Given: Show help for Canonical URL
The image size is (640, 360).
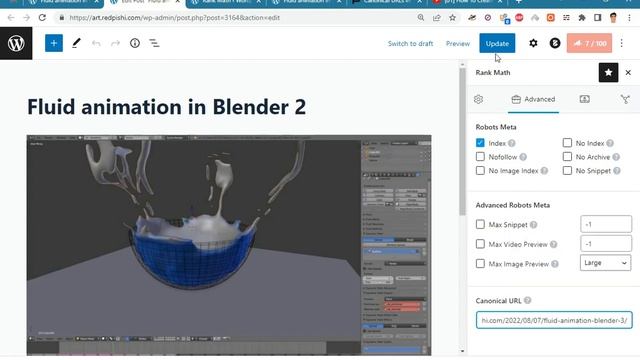Looking at the screenshot, I should click(x=528, y=301).
